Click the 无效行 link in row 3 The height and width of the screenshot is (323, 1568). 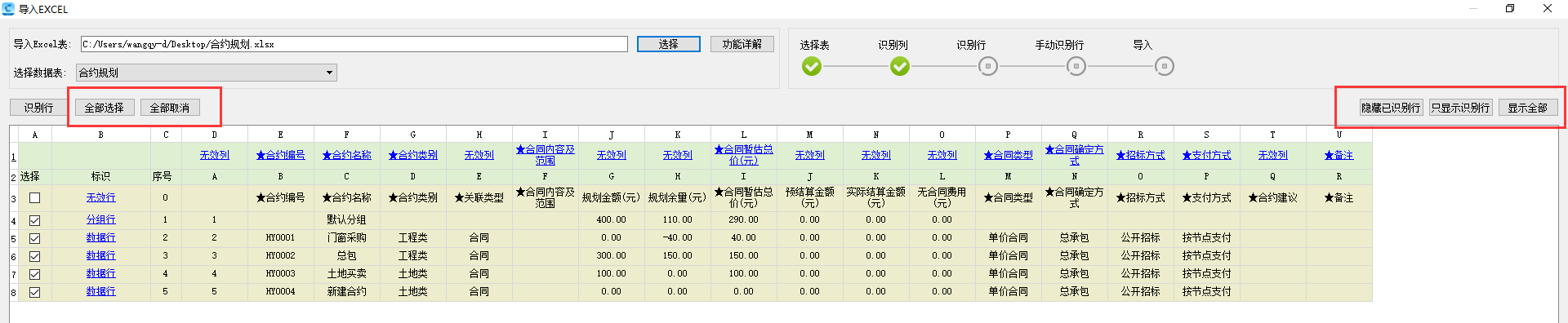[101, 198]
